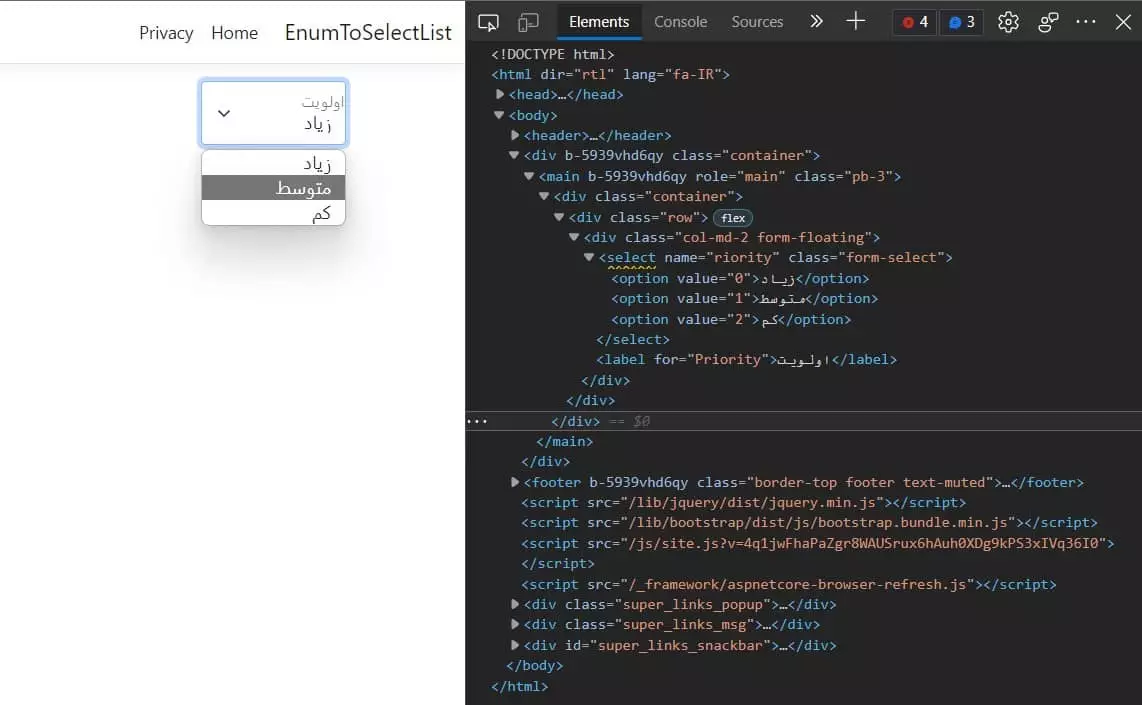Image resolution: width=1142 pixels, height=705 pixels.
Task: Expand the super_links_snackbar div
Action: [x=514, y=645]
